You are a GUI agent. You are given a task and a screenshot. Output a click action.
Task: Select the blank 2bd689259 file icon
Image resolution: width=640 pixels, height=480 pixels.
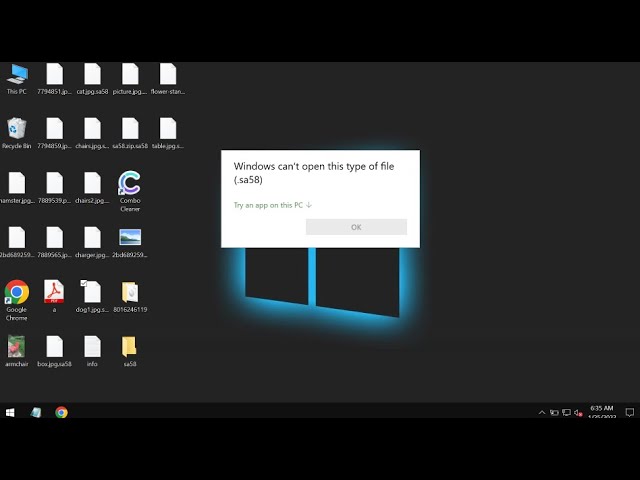[x=17, y=238]
